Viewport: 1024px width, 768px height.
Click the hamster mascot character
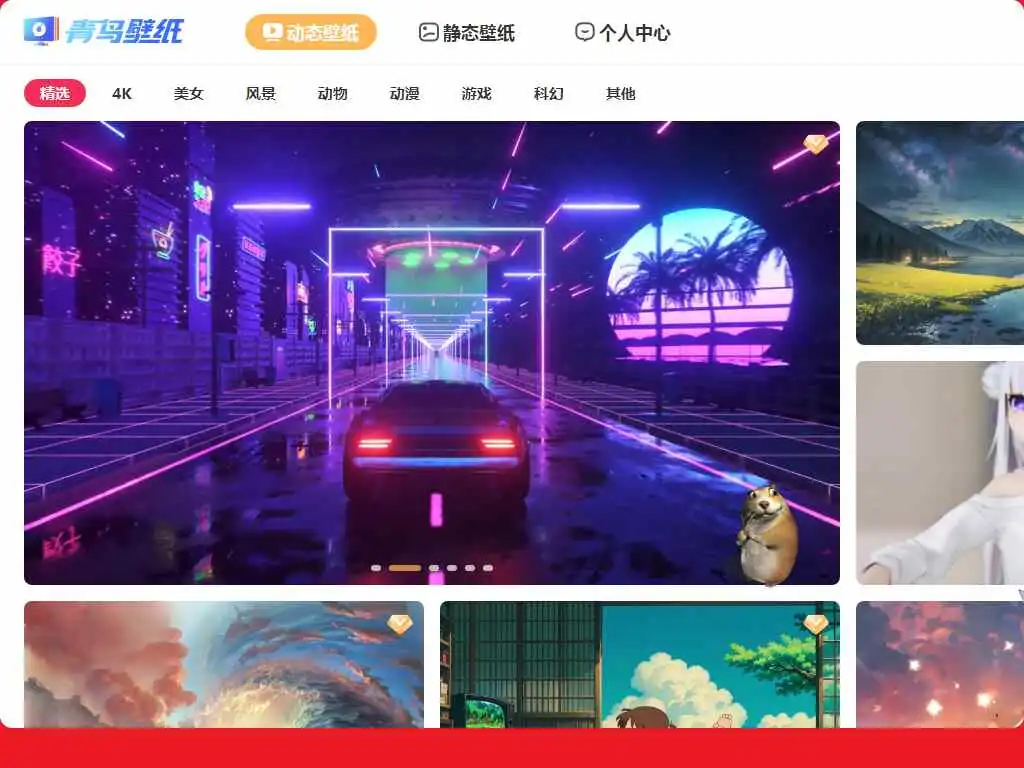pos(768,535)
